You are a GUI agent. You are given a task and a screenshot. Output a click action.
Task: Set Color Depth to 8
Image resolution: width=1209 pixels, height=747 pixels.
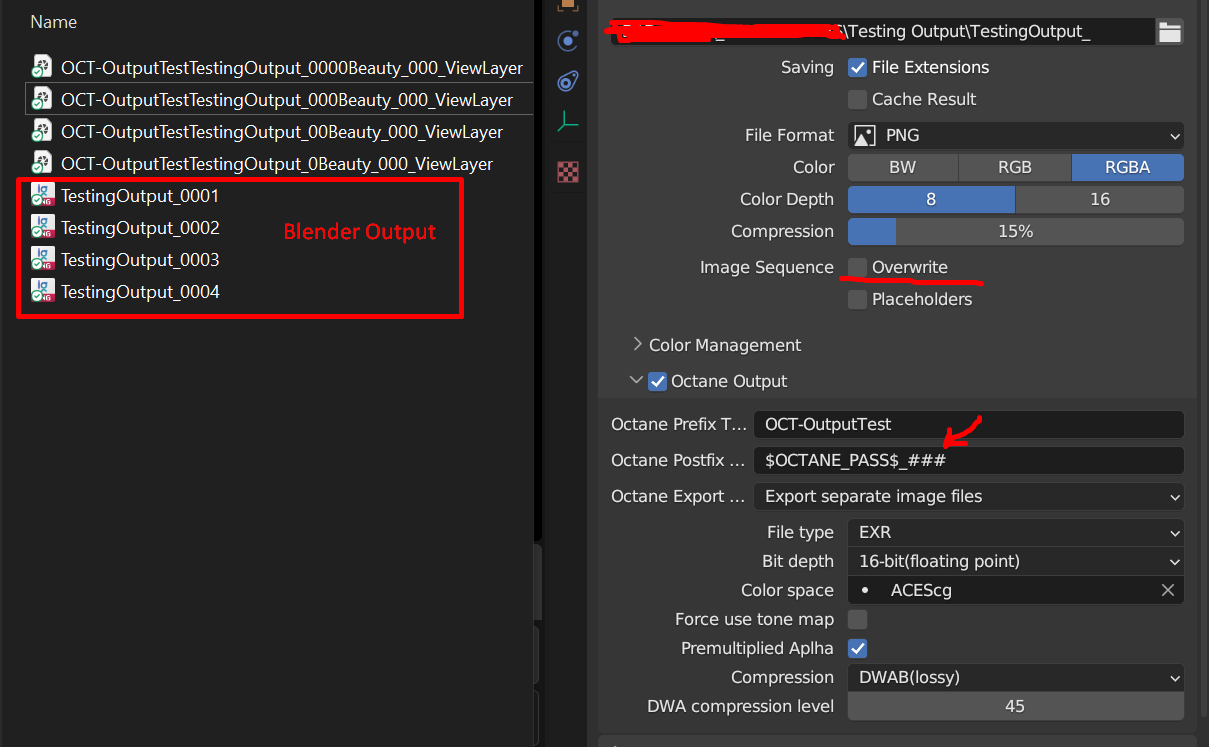(x=931, y=199)
